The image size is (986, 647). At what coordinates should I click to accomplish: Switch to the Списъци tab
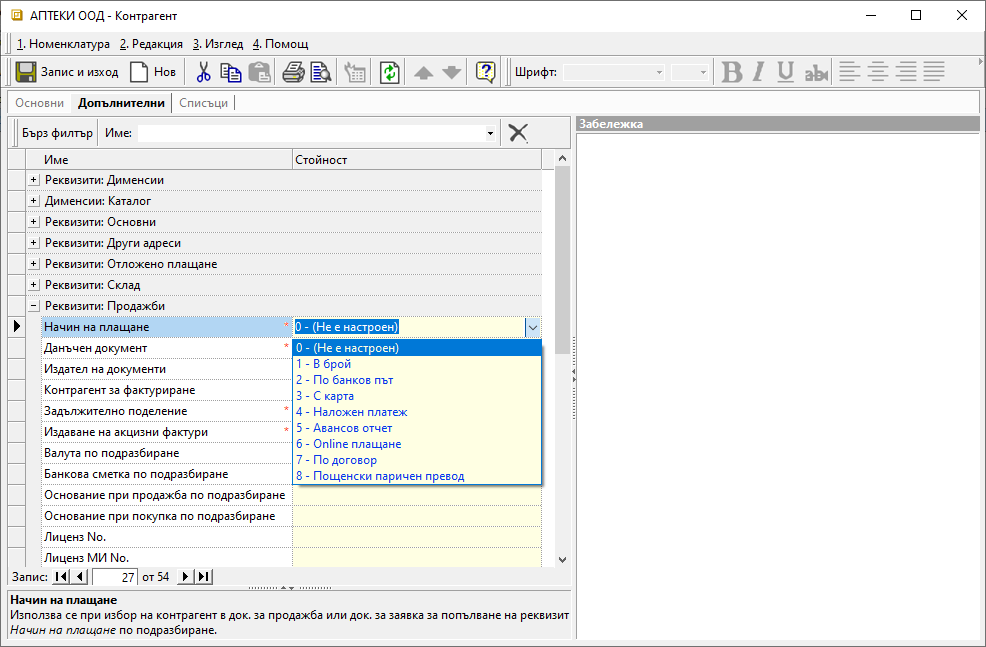point(204,103)
